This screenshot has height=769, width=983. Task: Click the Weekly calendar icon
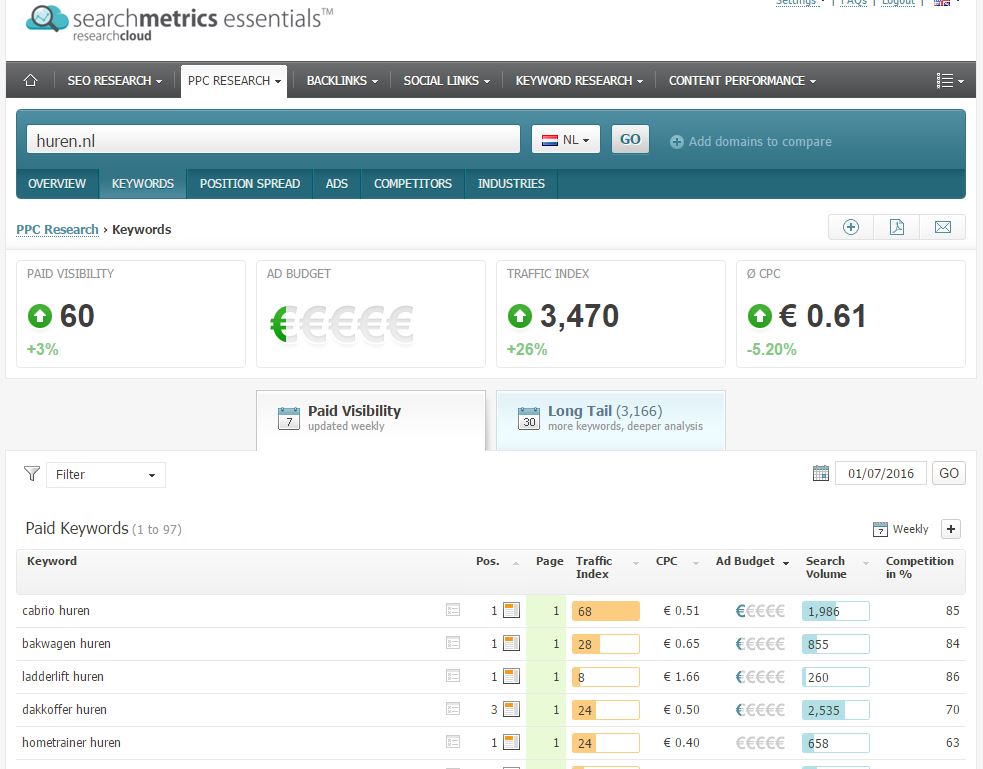pyautogui.click(x=880, y=529)
